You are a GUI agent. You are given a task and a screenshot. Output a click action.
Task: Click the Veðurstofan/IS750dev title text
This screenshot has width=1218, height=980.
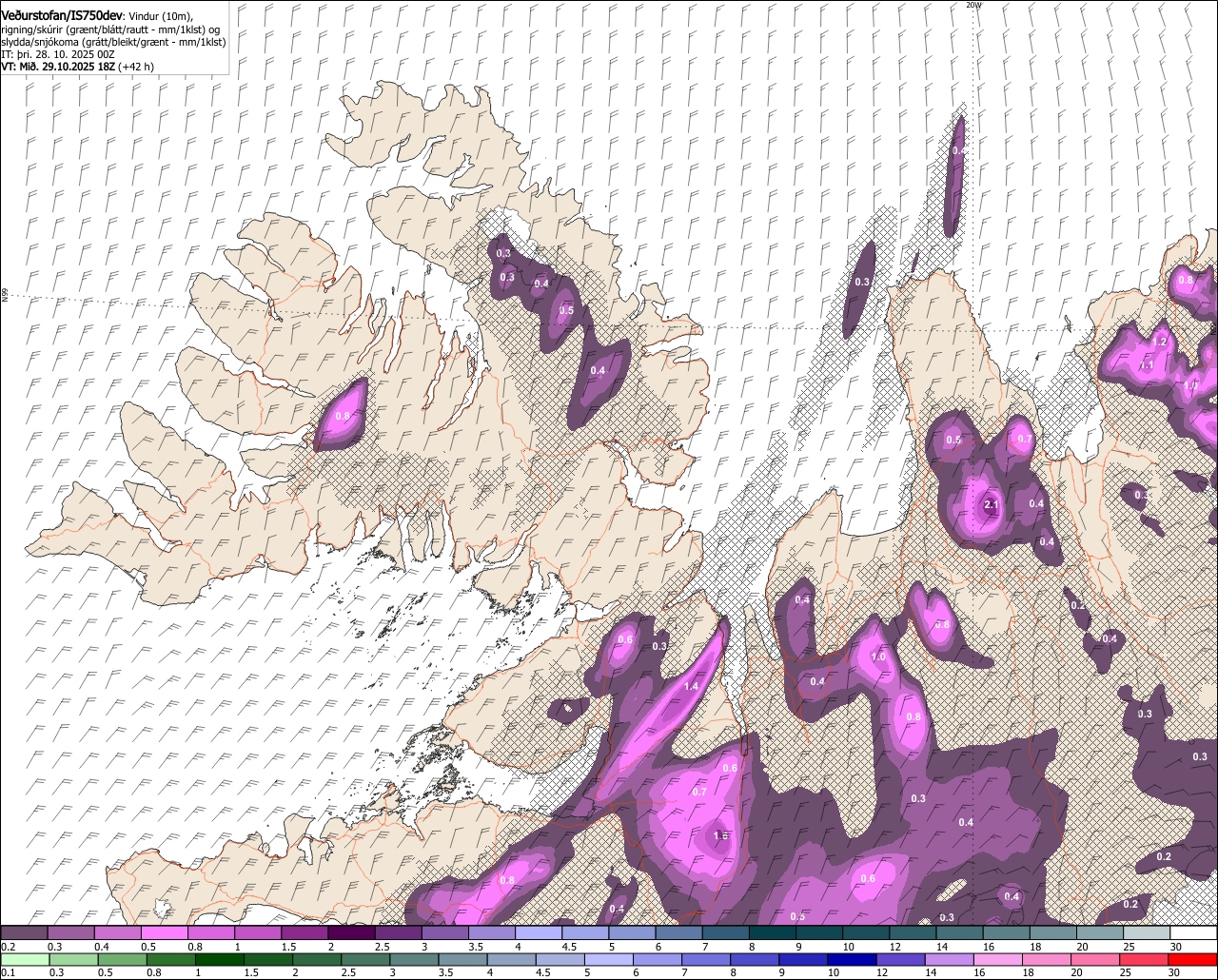pos(62,16)
